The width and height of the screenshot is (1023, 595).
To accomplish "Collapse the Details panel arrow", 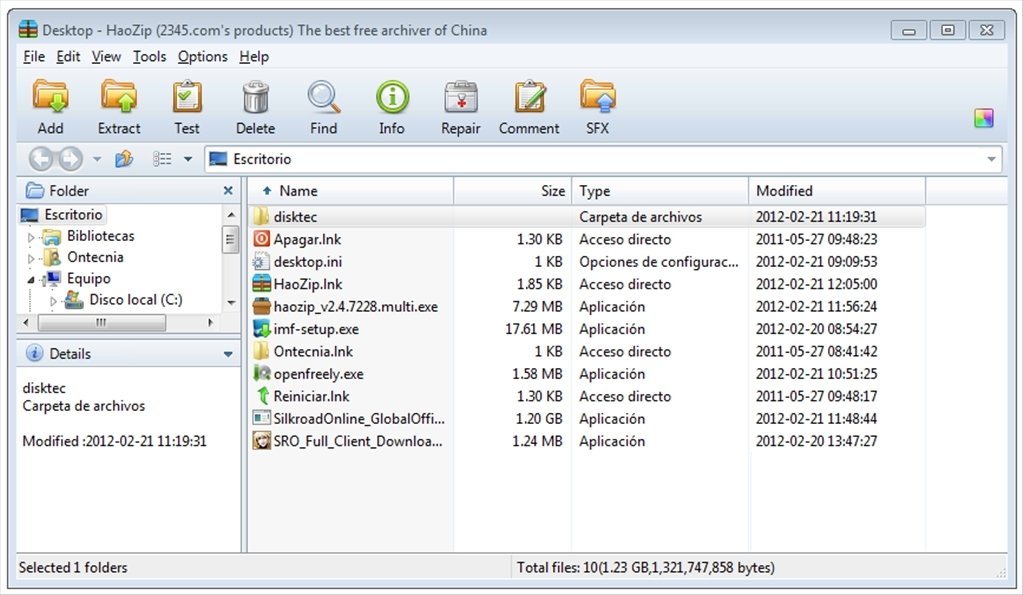I will 228,354.
